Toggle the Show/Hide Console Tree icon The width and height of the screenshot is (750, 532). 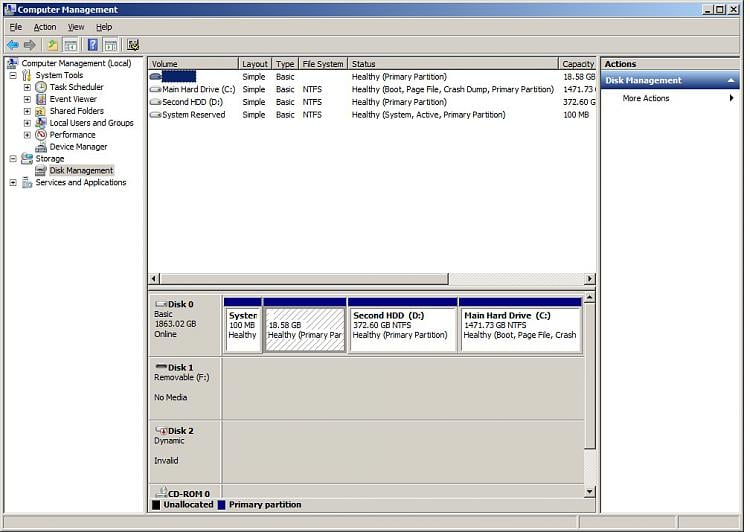pyautogui.click(x=70, y=45)
